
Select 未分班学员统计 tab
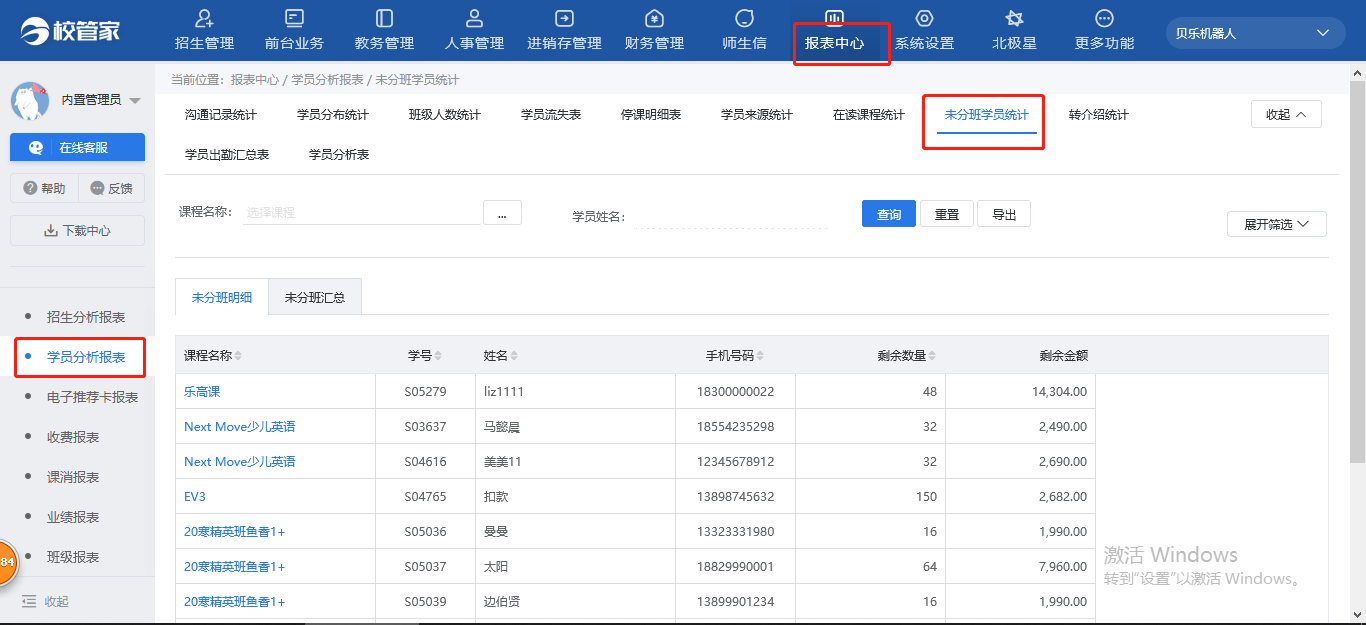[x=987, y=115]
